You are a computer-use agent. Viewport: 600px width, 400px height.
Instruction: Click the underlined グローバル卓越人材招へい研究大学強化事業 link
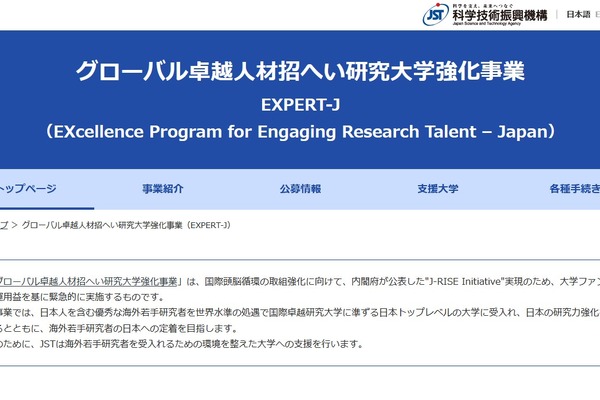pos(88,282)
